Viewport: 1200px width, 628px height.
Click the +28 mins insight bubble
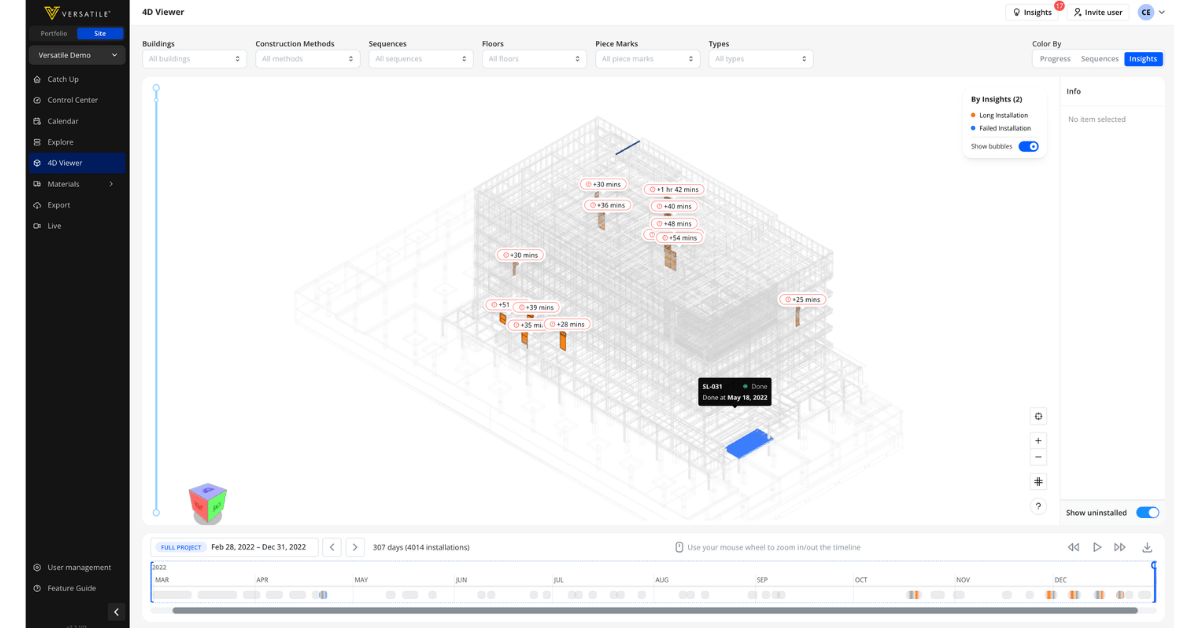click(567, 324)
